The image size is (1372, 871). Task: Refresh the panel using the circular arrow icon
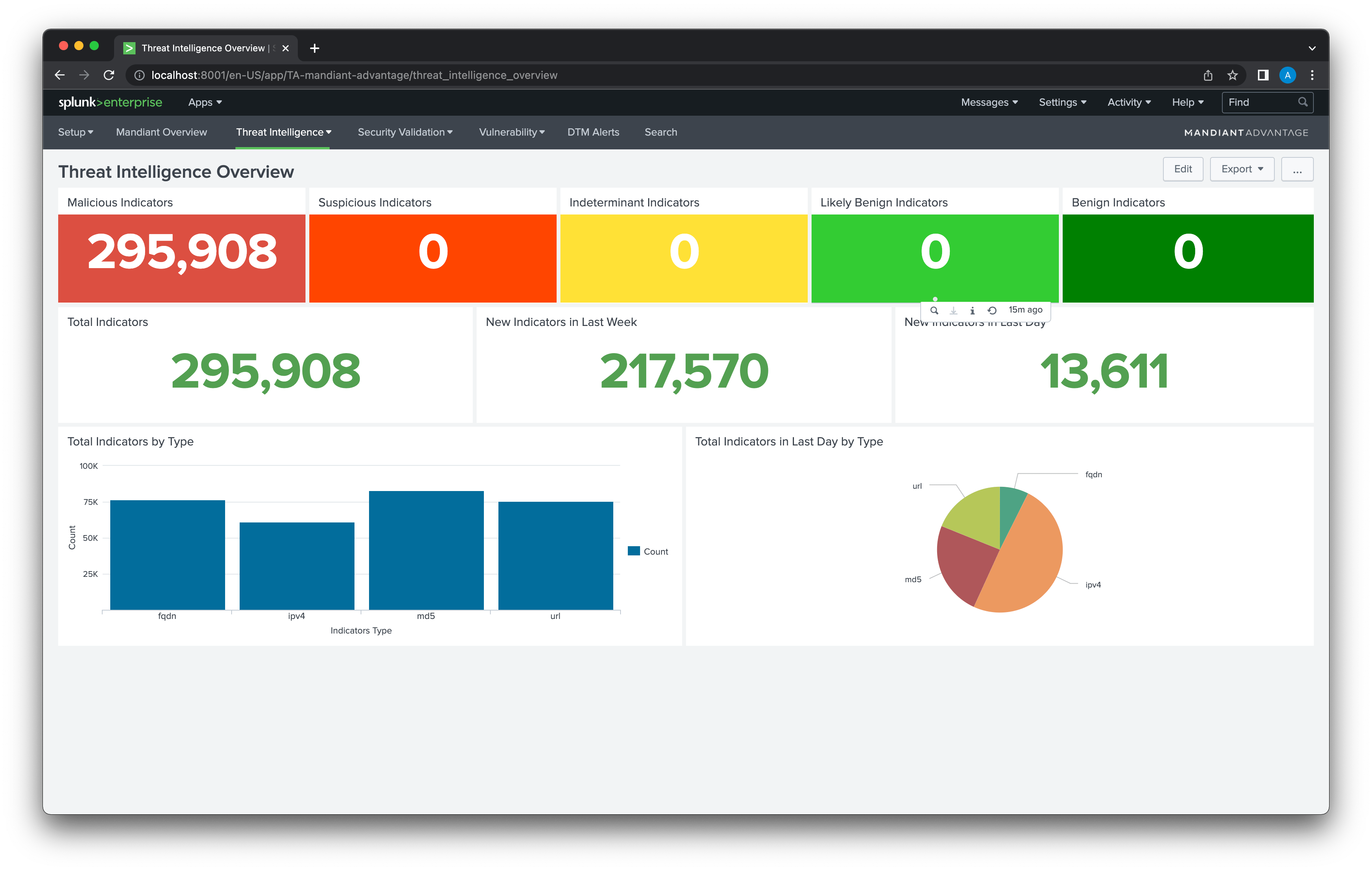point(992,311)
